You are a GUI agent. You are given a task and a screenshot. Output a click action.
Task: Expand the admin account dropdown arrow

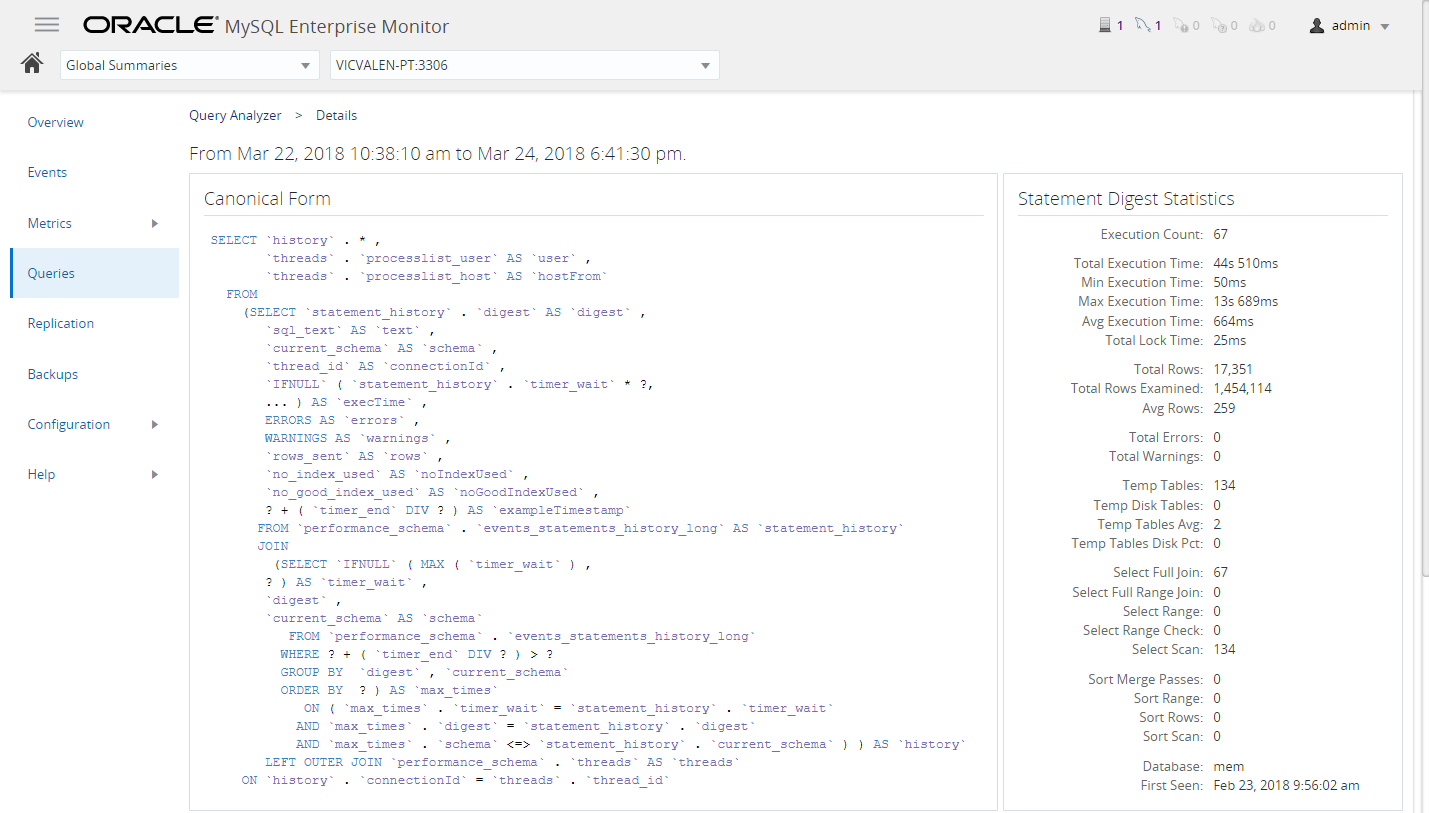[1385, 25]
